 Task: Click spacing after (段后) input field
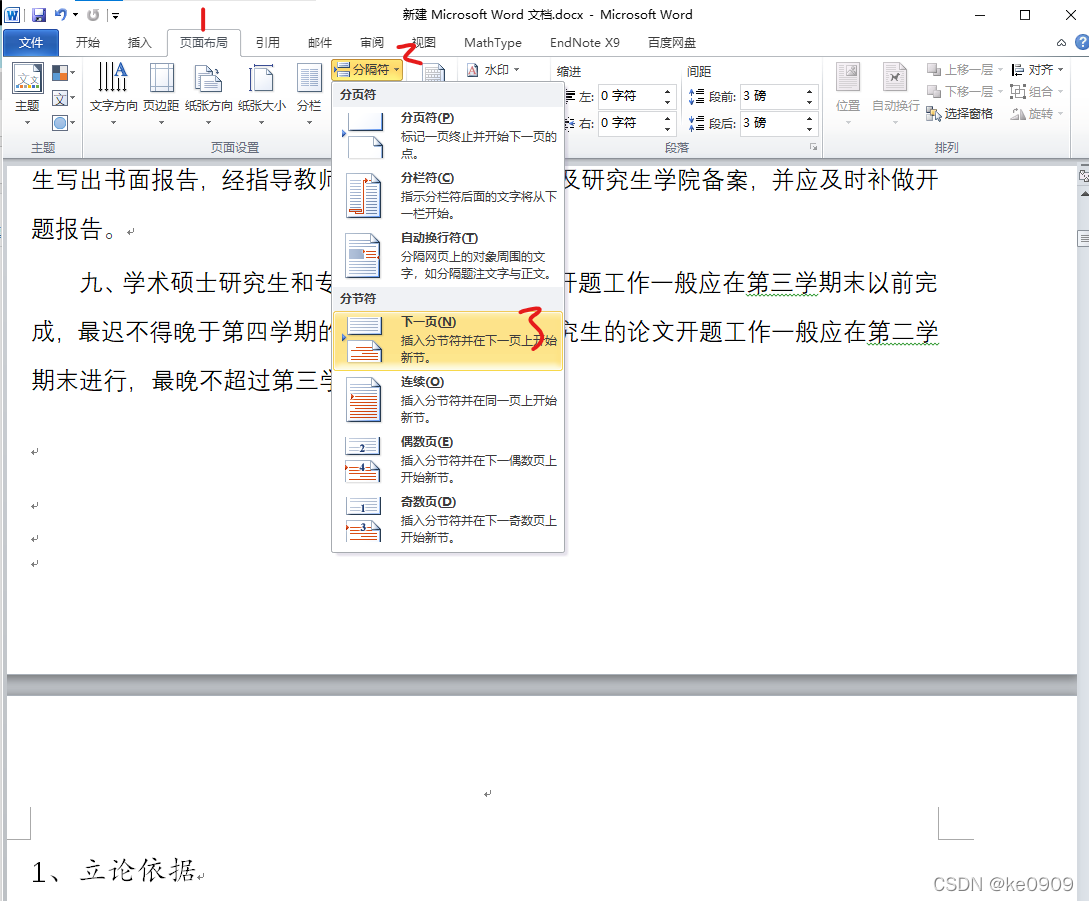click(x=772, y=123)
